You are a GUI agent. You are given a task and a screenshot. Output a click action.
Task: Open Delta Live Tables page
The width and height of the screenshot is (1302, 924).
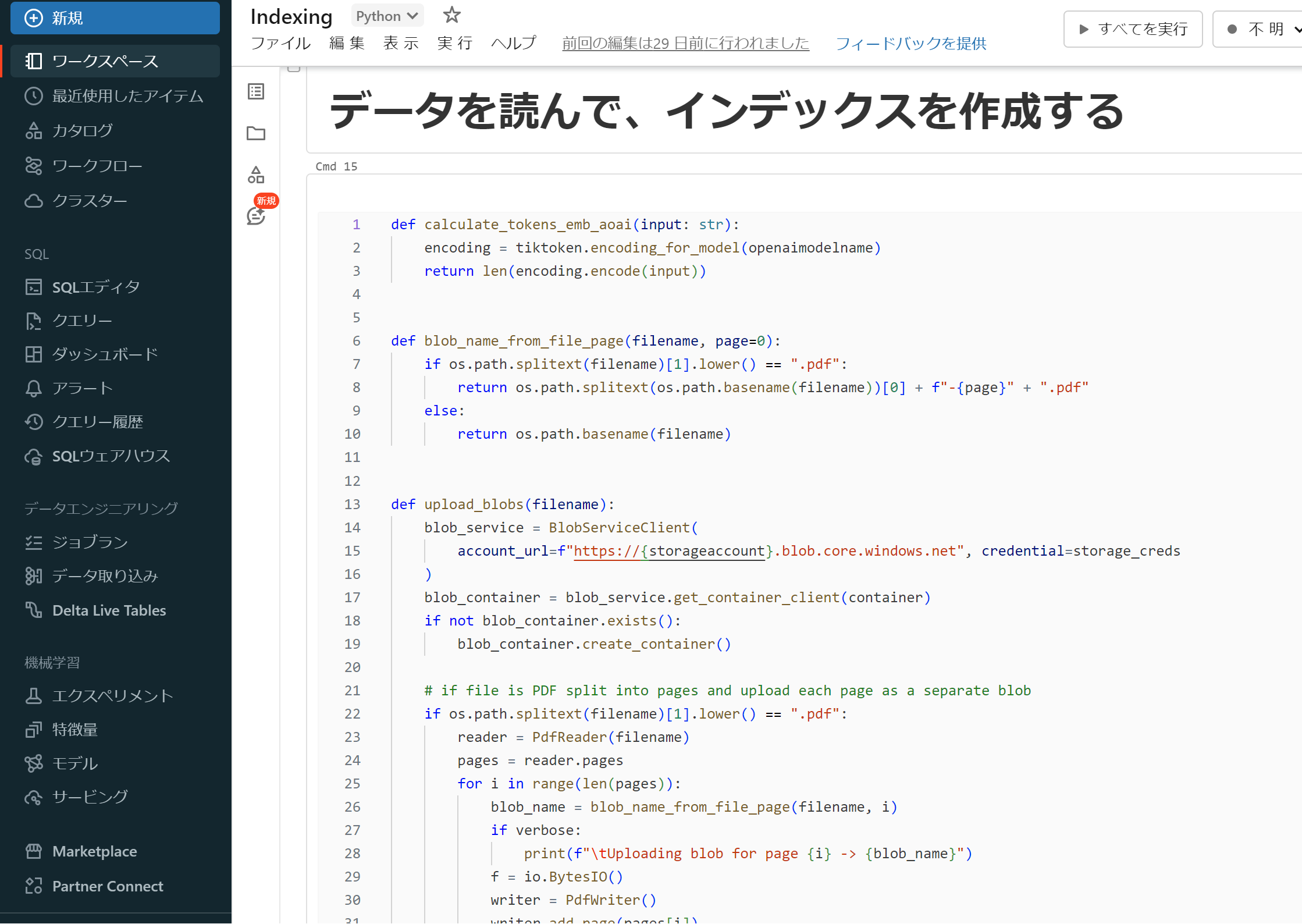(x=109, y=610)
